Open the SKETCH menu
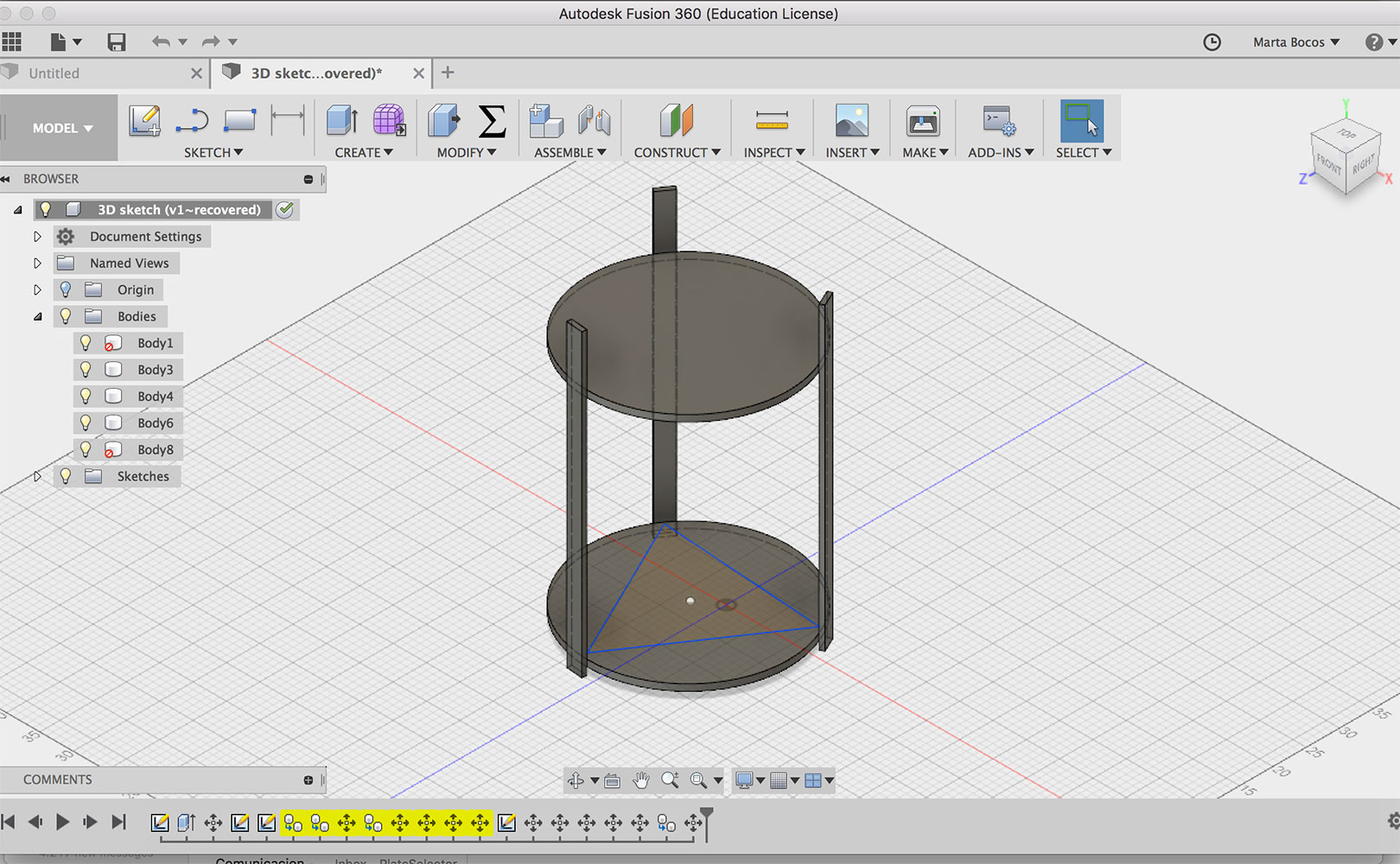The width and height of the screenshot is (1400, 864). [213, 152]
